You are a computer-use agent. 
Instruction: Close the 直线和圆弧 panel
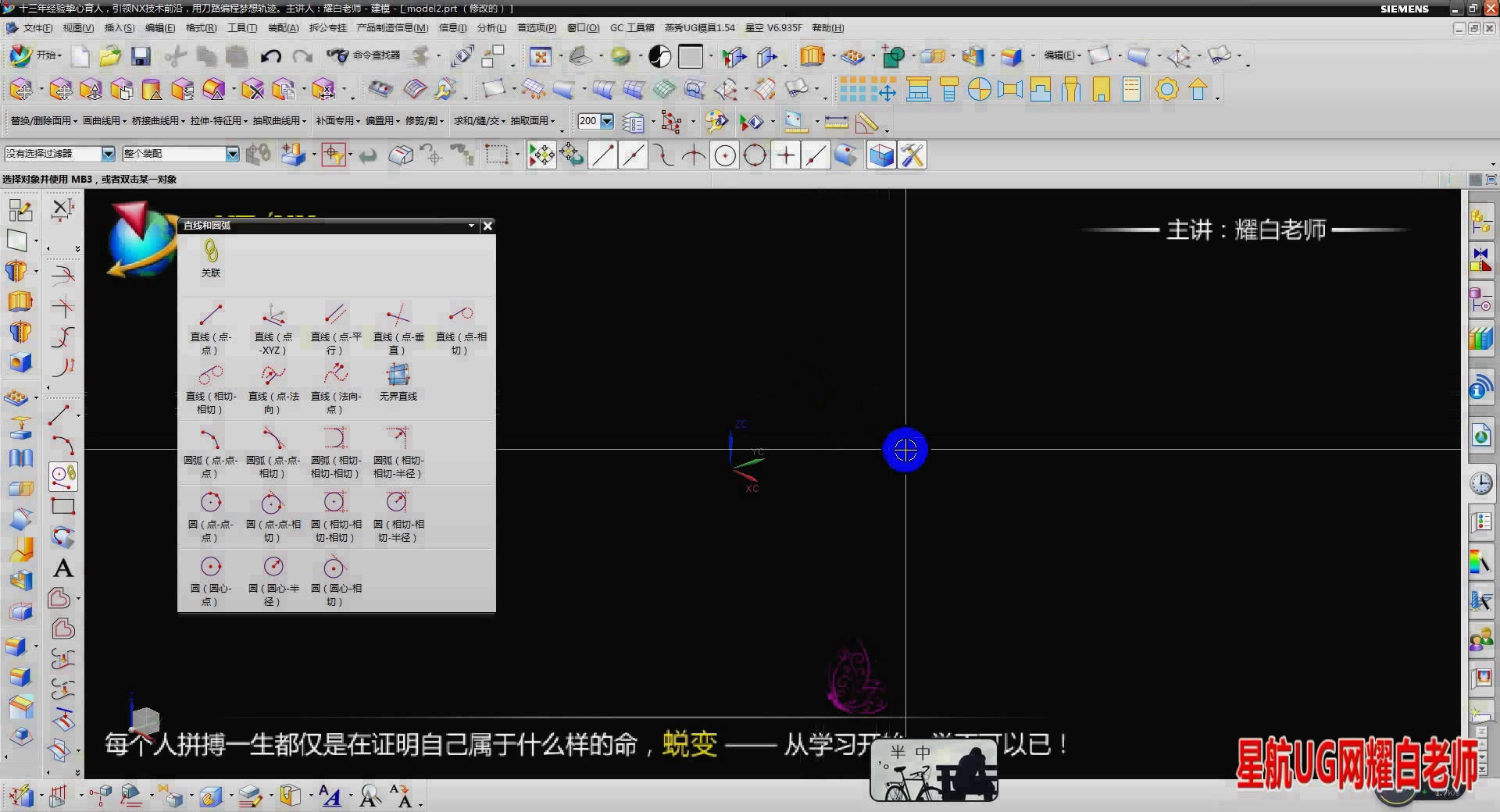(x=487, y=226)
